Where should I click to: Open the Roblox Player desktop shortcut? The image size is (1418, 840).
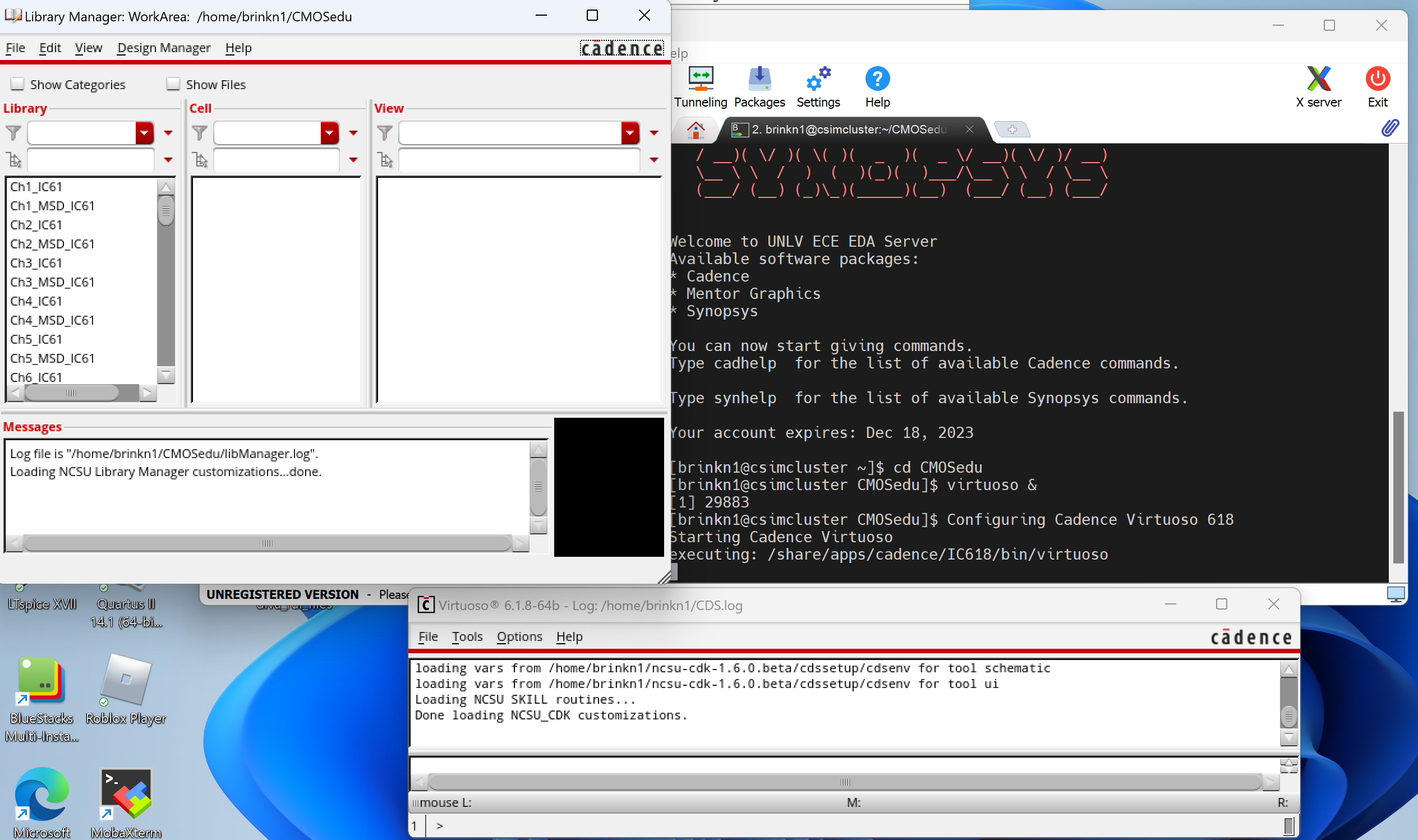click(x=126, y=680)
